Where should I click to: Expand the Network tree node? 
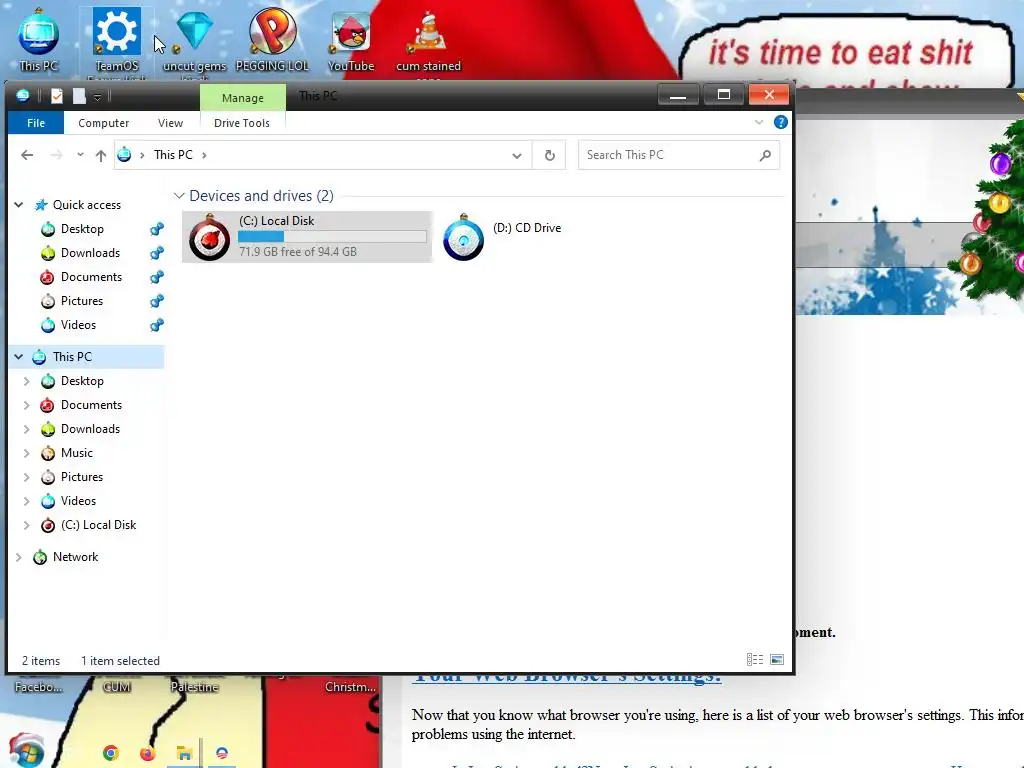click(x=19, y=557)
